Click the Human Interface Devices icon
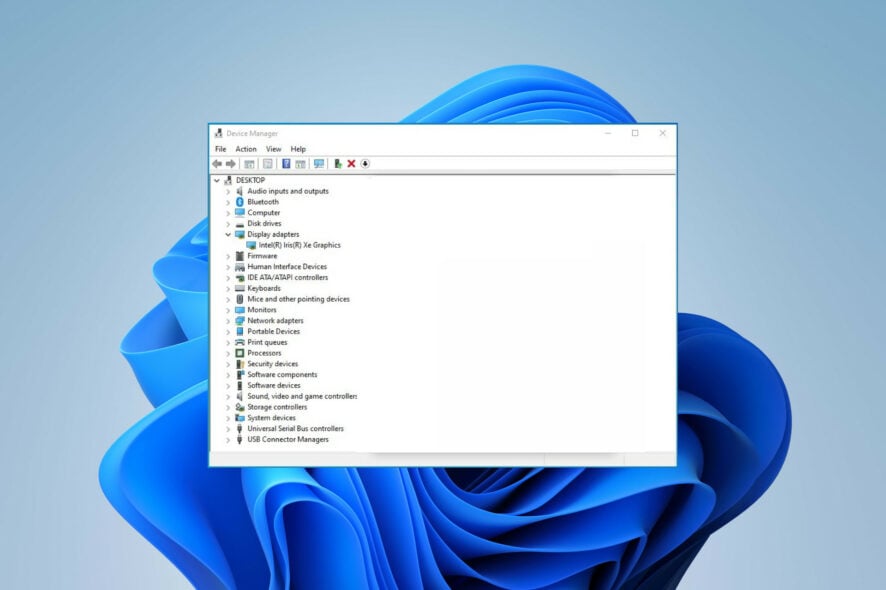The image size is (886, 590). coord(240,267)
